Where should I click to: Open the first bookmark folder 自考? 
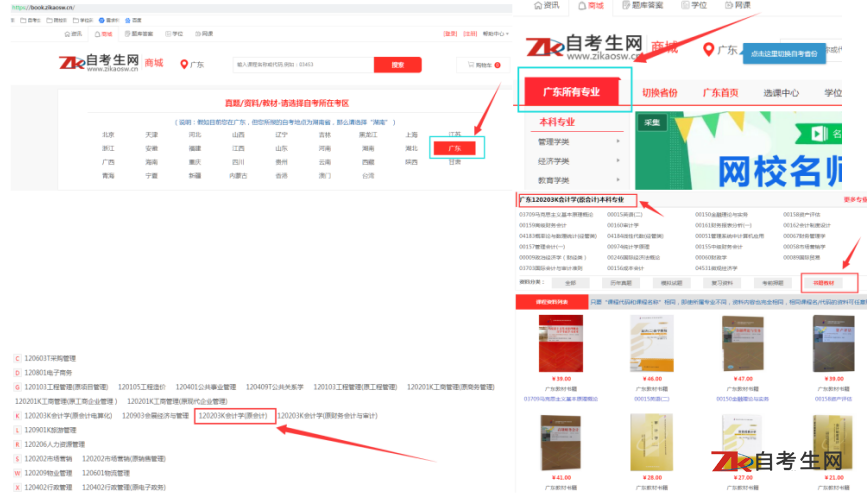pos(30,20)
